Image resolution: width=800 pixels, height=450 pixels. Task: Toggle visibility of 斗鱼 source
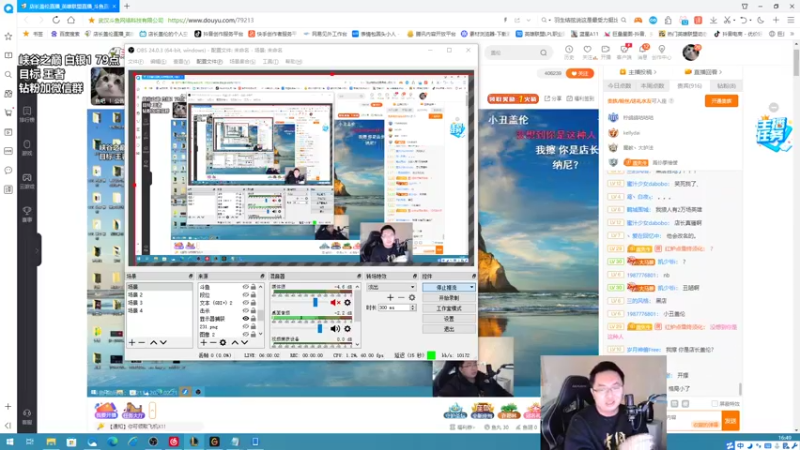(245, 287)
